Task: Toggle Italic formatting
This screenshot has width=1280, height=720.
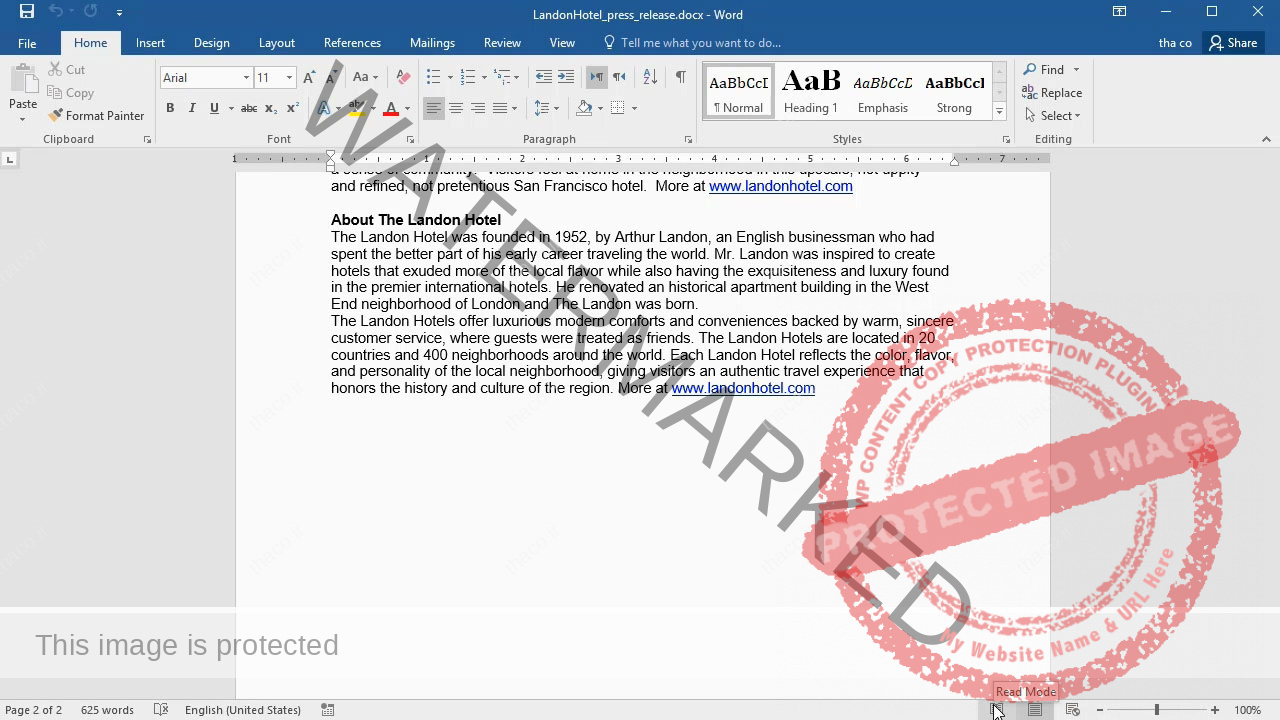Action: [x=192, y=108]
